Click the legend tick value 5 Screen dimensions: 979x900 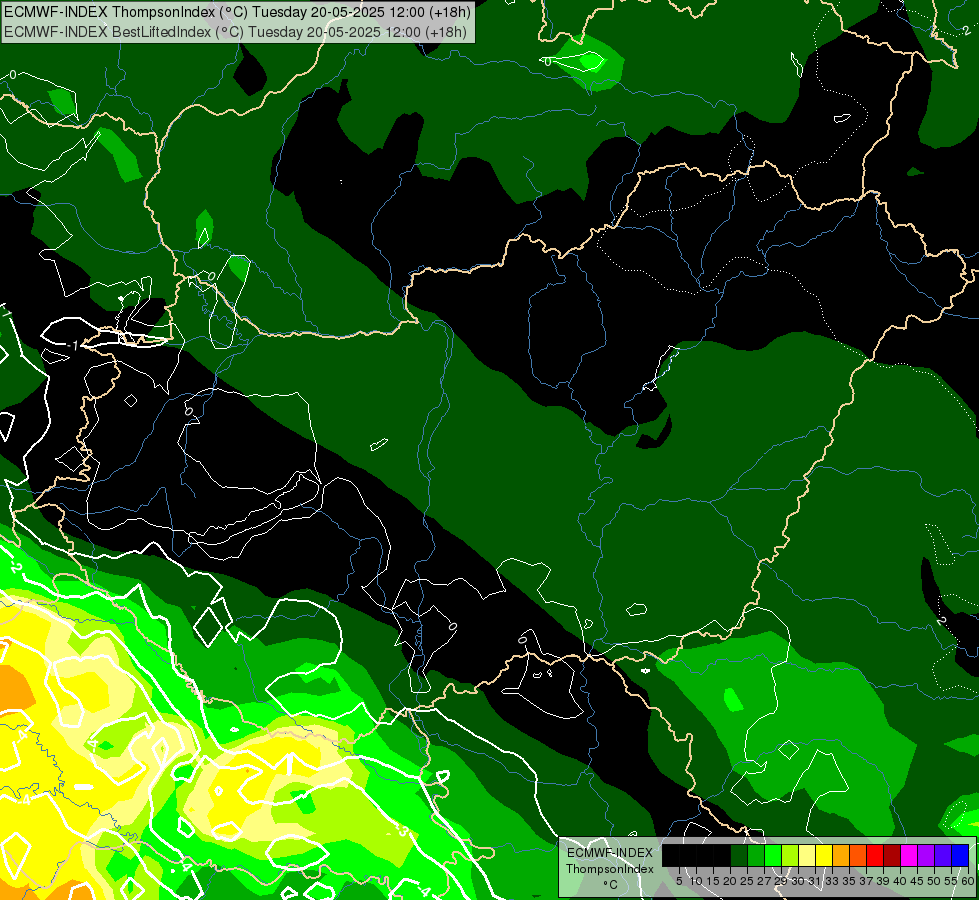coord(679,881)
